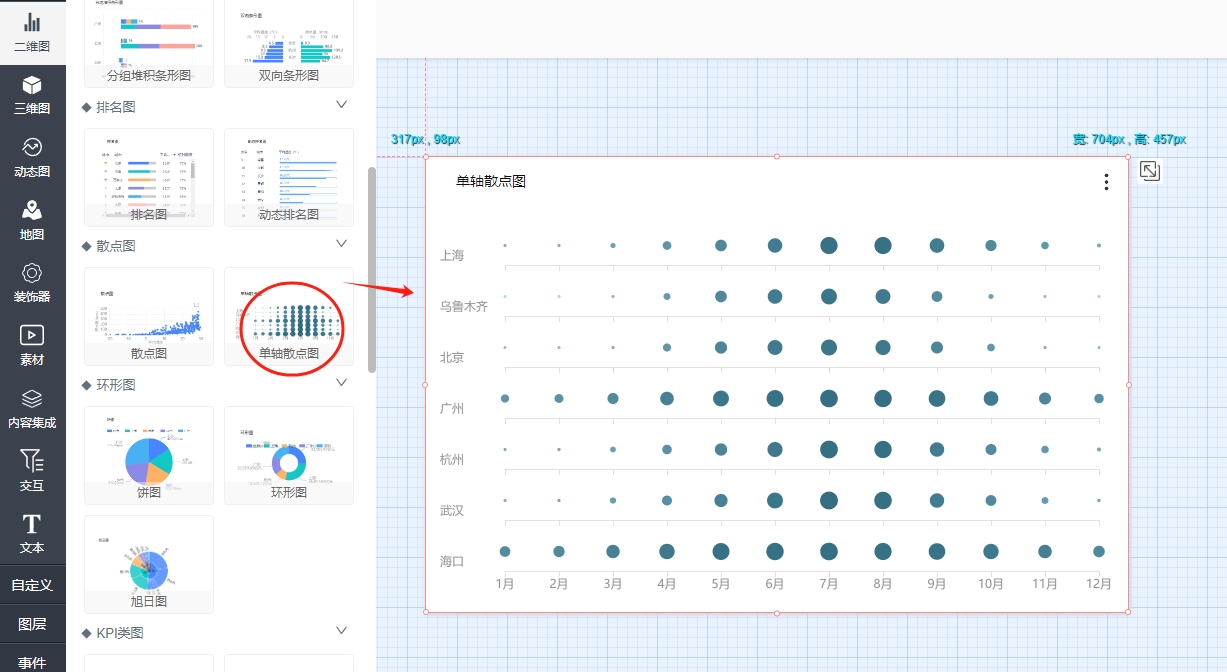Viewport: 1227px width, 672px height.
Task: Collapse the 环形图 section
Action: tap(342, 383)
